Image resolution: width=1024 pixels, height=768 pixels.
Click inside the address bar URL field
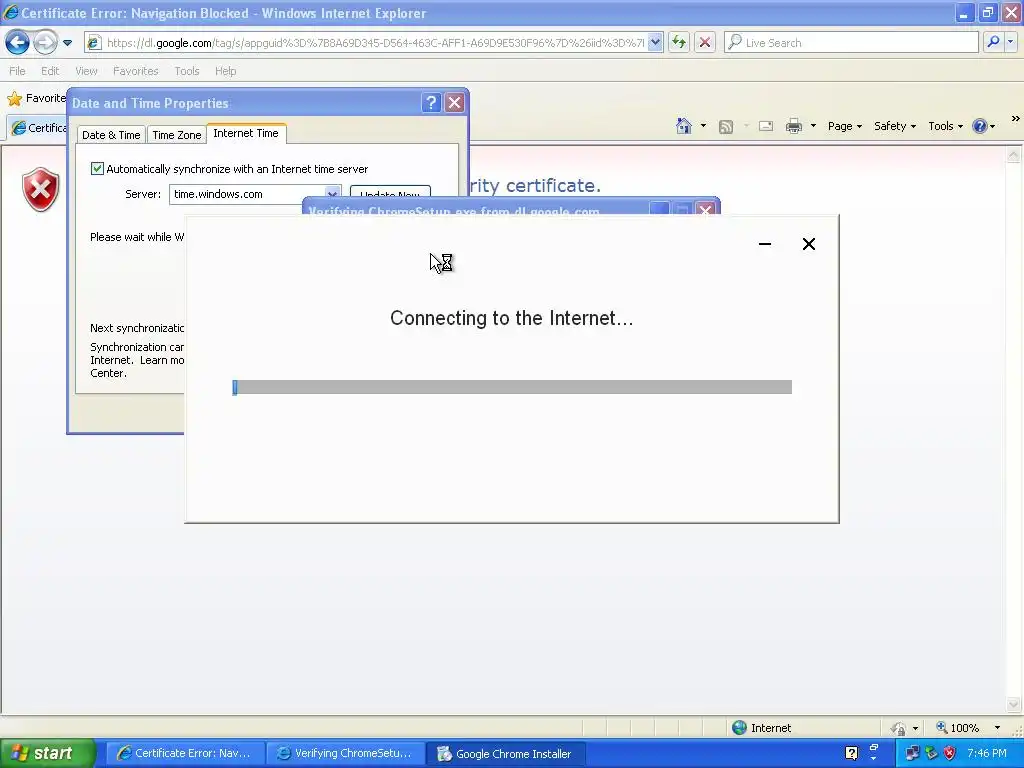click(x=374, y=42)
